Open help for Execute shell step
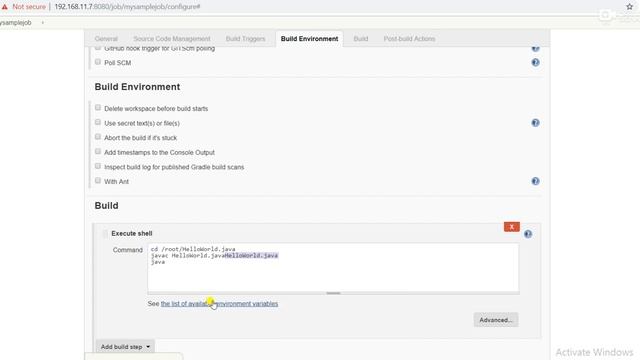This screenshot has height=360, width=640. click(x=528, y=234)
